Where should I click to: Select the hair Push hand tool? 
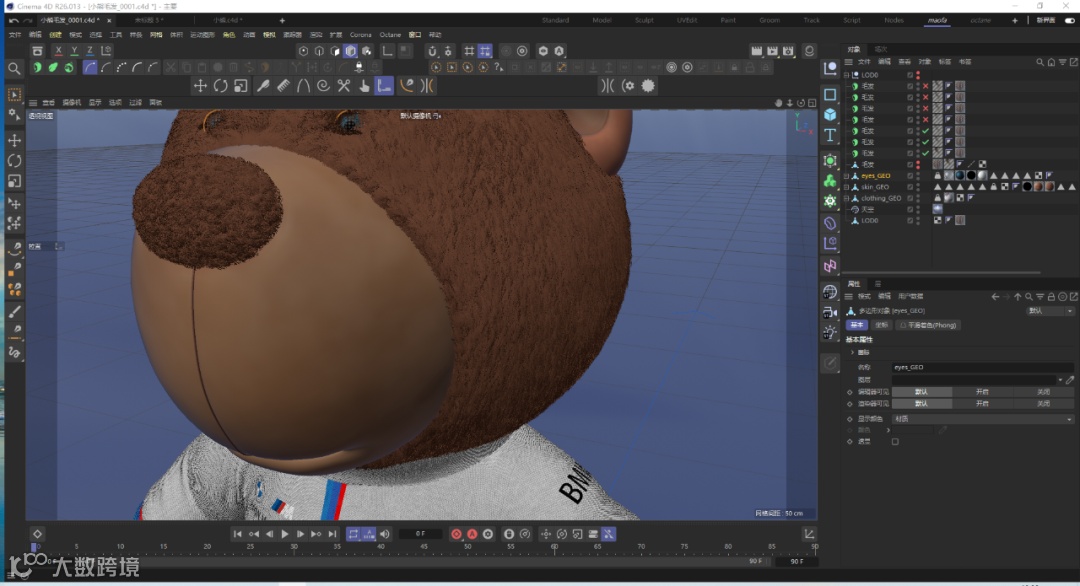tap(364, 86)
